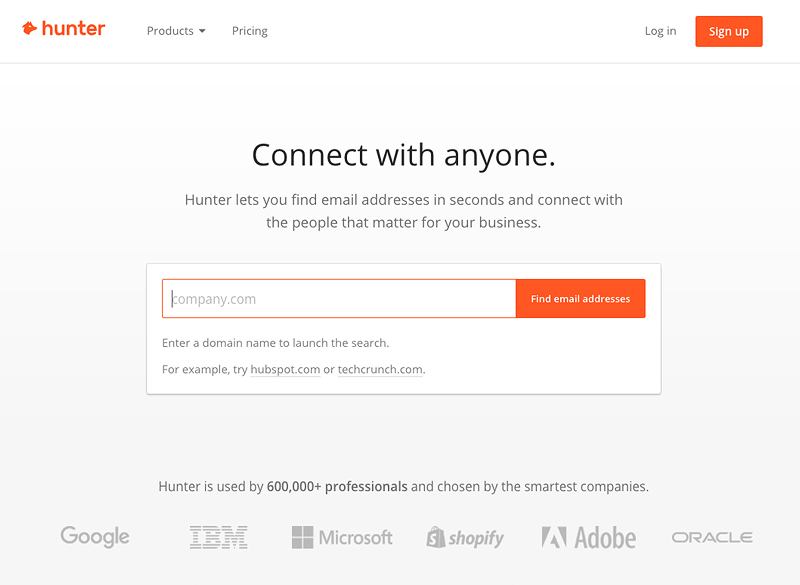Screen dimensions: 800x585
Task: Click the Hunter fox icon in the header
Action: pos(29,29)
